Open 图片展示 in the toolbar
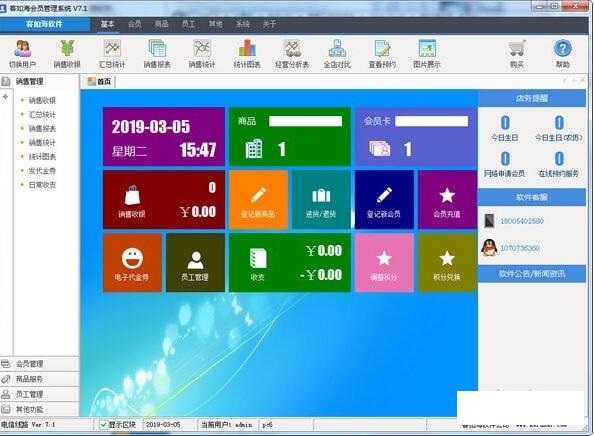The width and height of the screenshot is (594, 436). 427,54
